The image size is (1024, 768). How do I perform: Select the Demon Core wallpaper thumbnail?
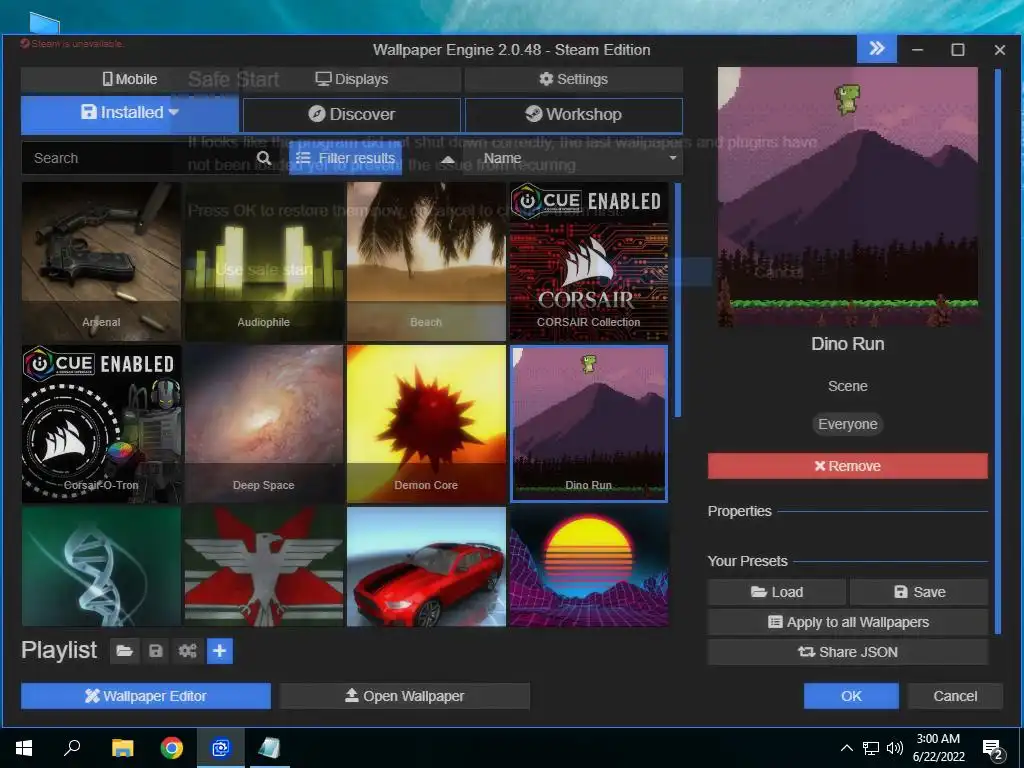(x=426, y=424)
